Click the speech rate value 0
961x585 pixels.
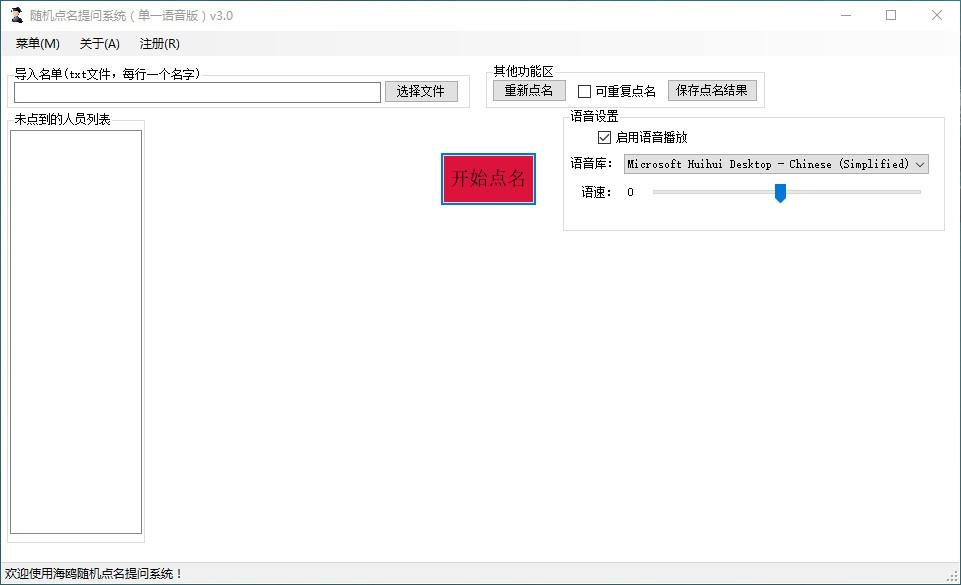(x=630, y=192)
